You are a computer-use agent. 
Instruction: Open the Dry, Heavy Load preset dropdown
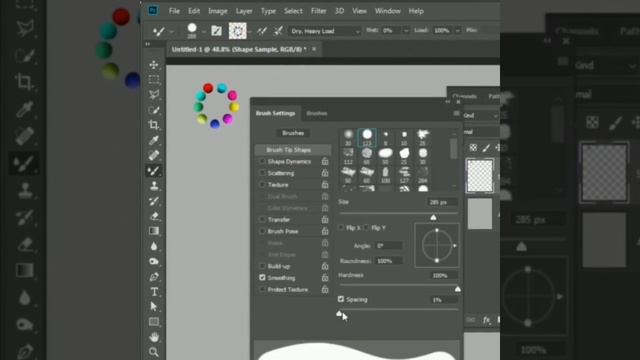(325, 31)
